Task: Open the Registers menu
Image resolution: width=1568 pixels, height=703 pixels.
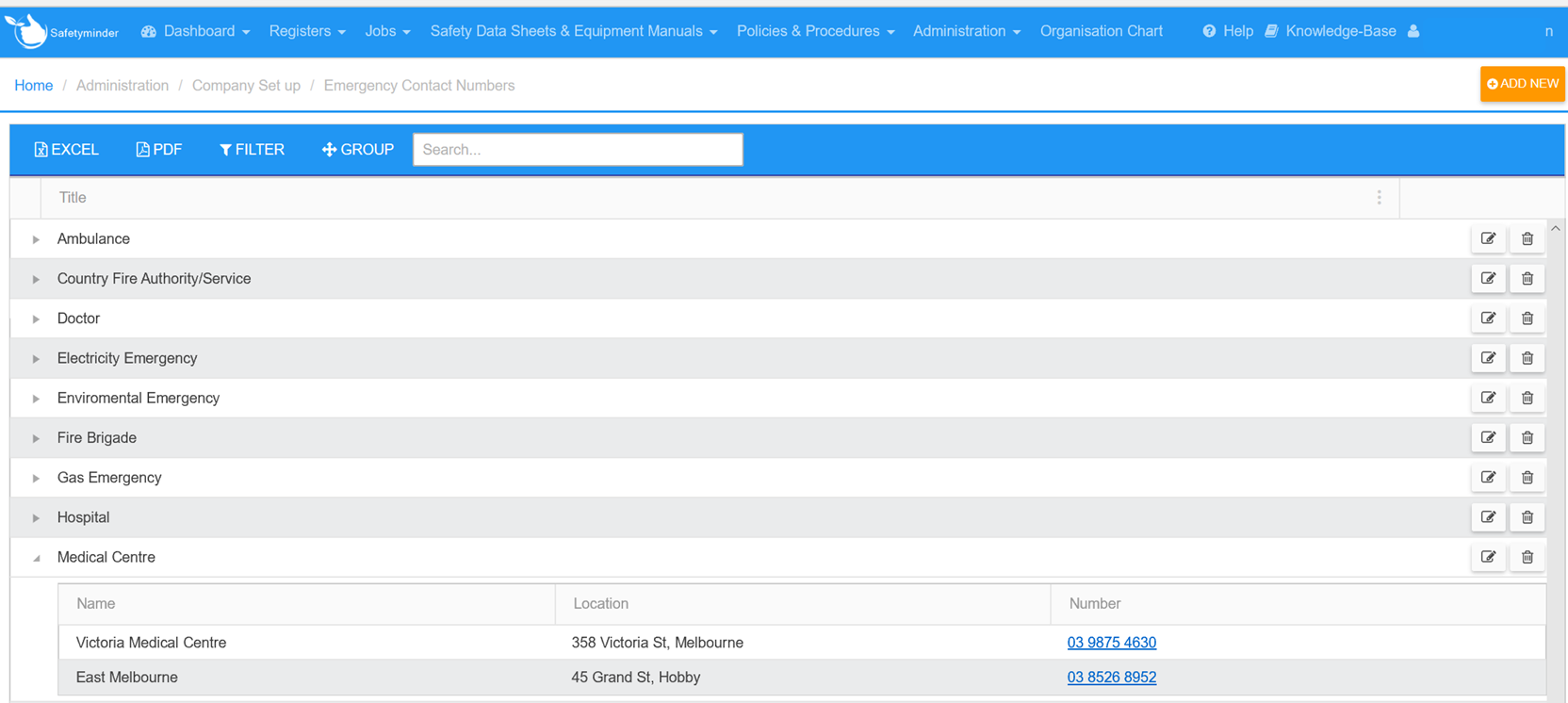Action: click(x=307, y=31)
